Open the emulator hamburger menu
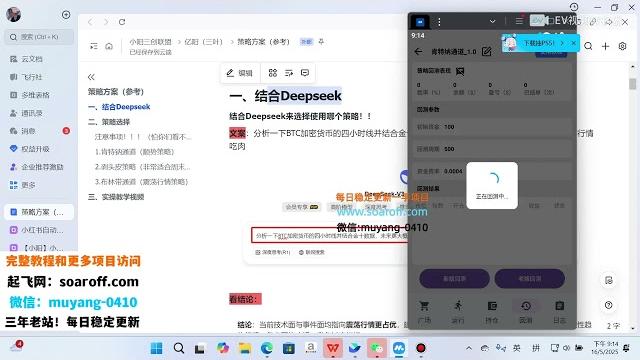The height and width of the screenshot is (360, 640). click(x=519, y=21)
